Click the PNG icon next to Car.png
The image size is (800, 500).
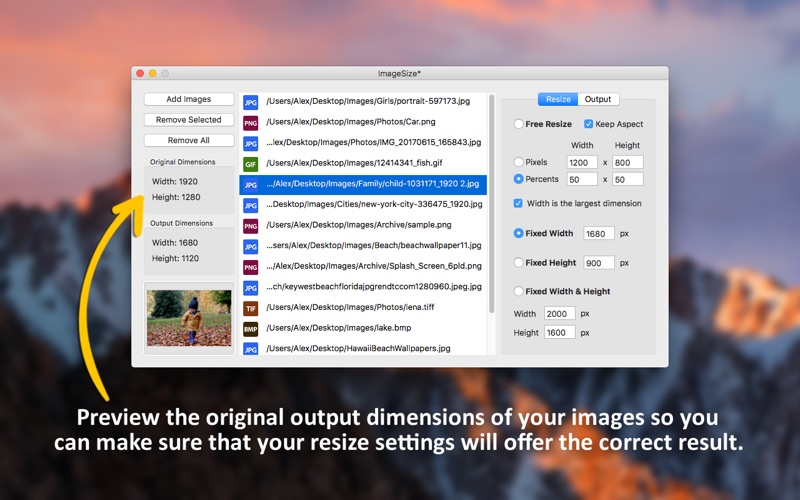(x=251, y=122)
